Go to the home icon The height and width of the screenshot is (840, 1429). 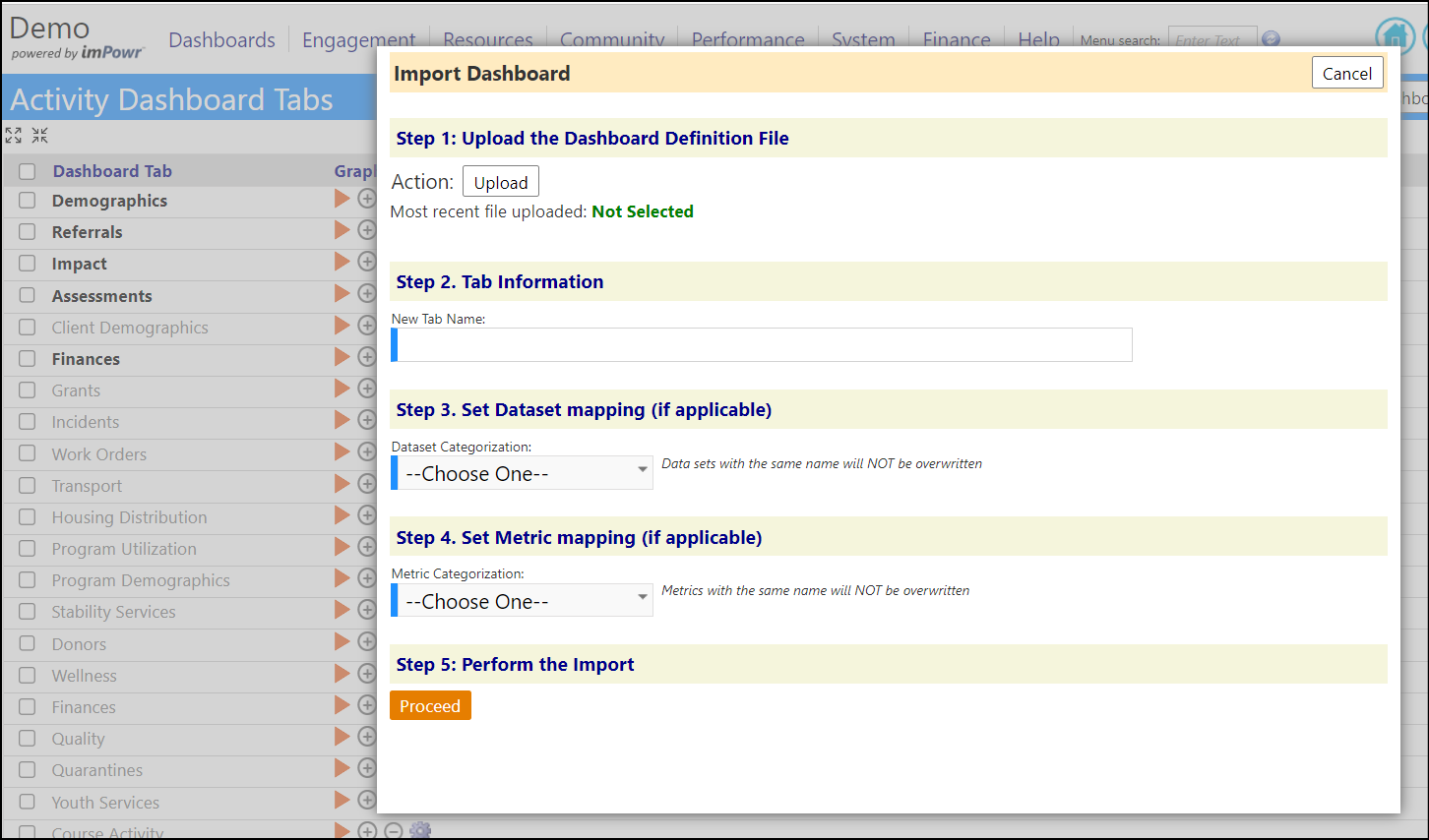pos(1395,37)
